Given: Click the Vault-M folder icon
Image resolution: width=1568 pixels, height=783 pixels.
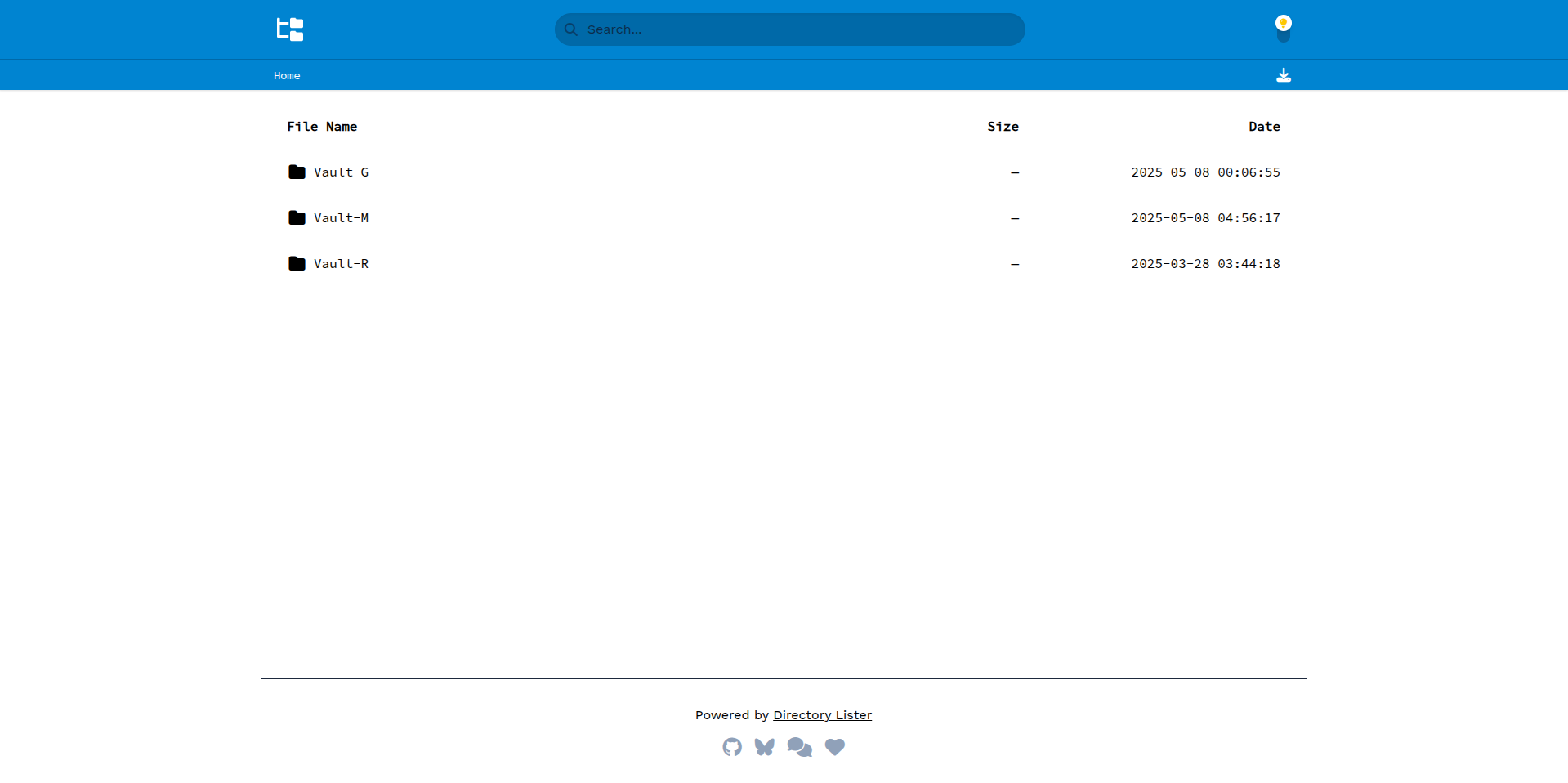Looking at the screenshot, I should coord(297,218).
